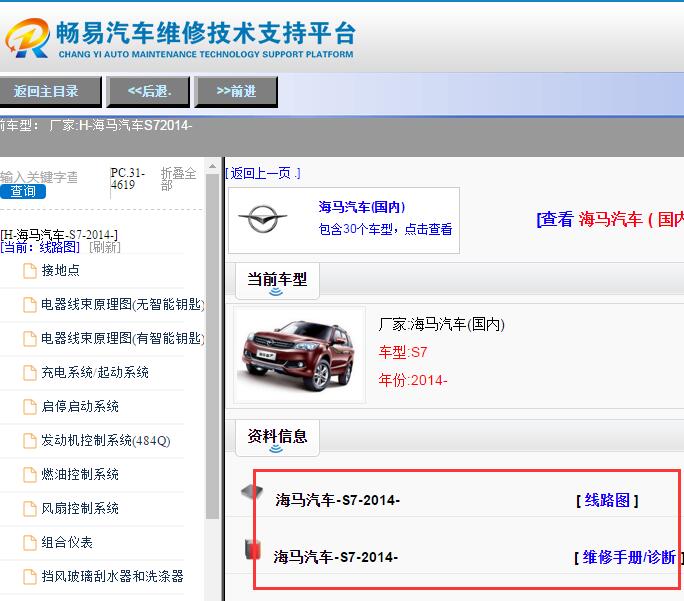Image resolution: width=684 pixels, height=601 pixels.
Task: Open 启停启动系统 entry
Action: (x=80, y=406)
